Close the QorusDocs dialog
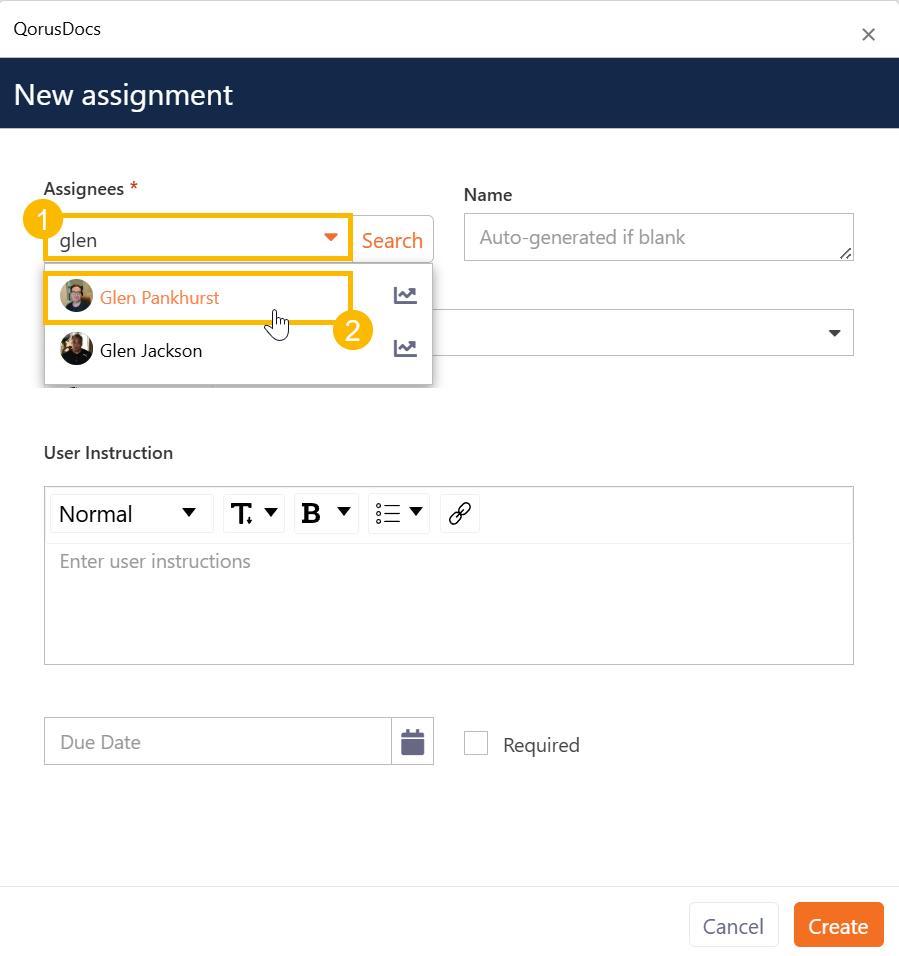This screenshot has height=956, width=899. (868, 35)
